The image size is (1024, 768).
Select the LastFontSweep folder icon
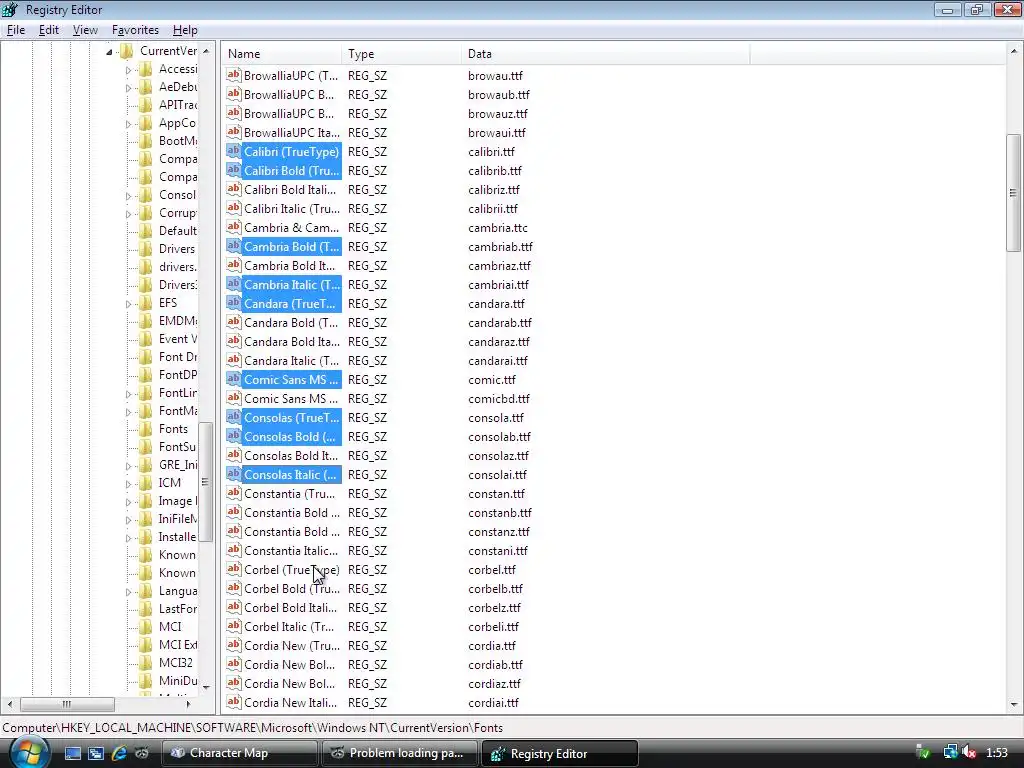pos(146,609)
